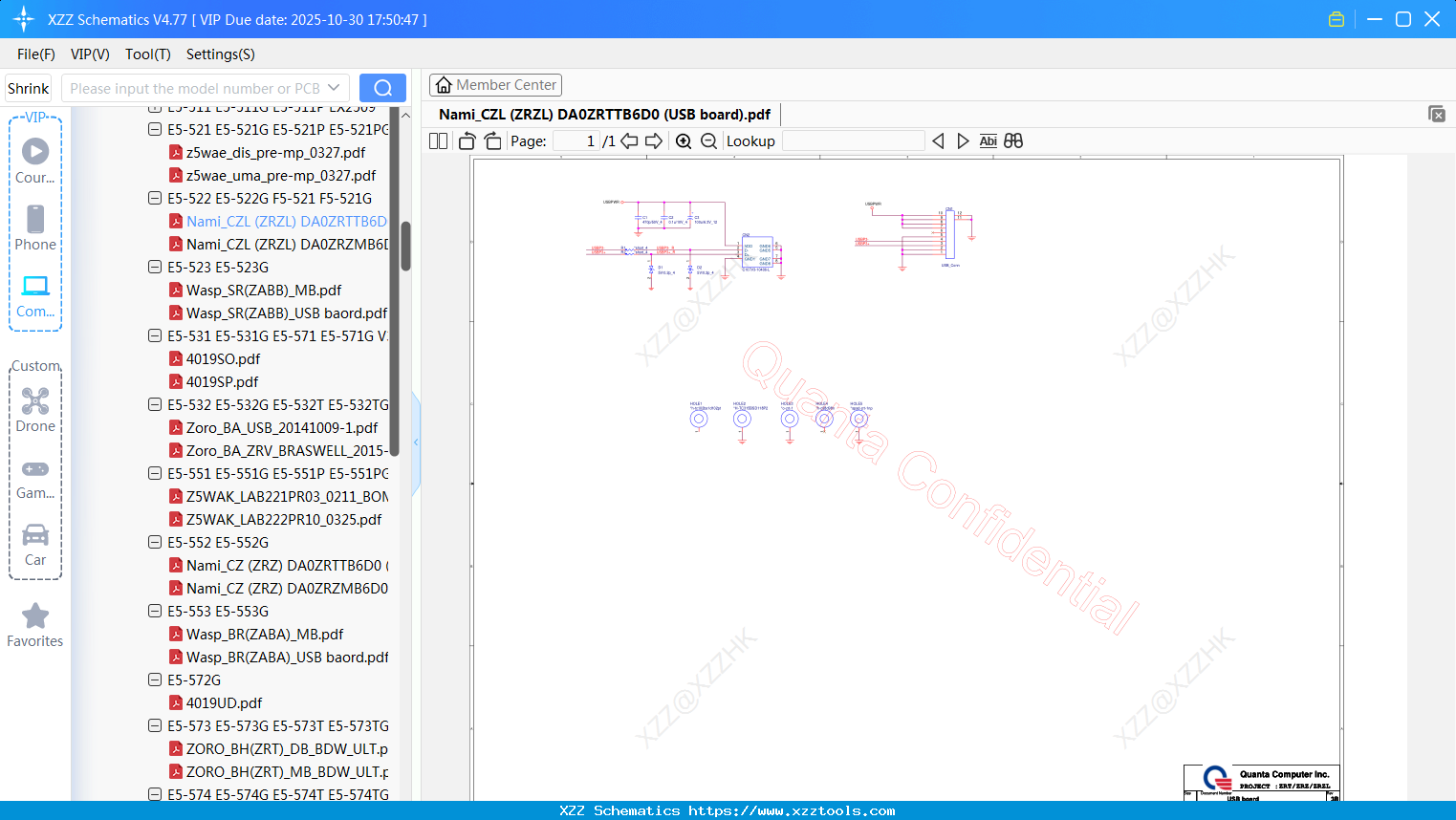Rotate page clockwise icon
1456x820 pixels.
click(492, 140)
